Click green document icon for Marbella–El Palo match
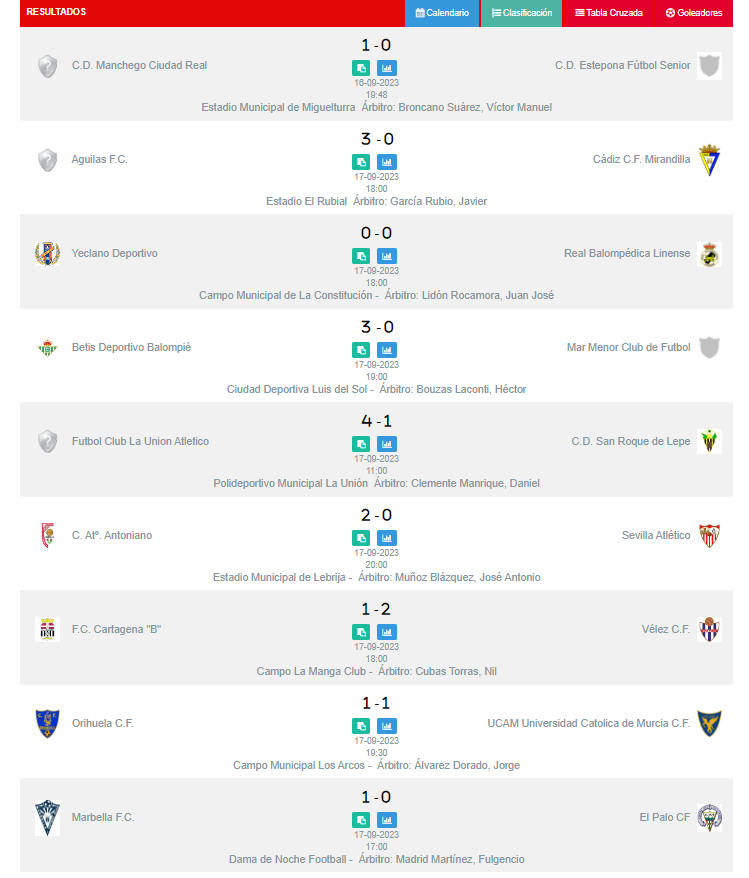 pyautogui.click(x=361, y=820)
